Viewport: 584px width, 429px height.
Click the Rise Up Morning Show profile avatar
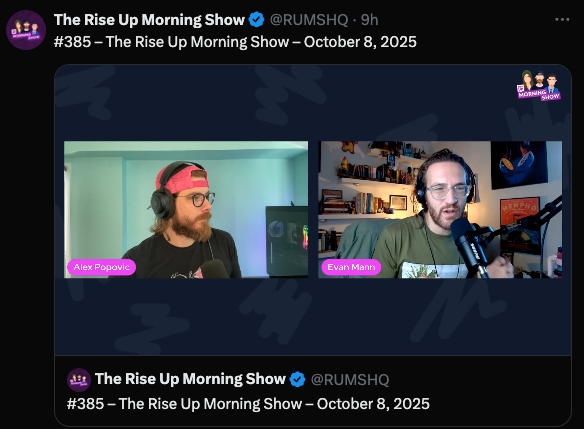[x=26, y=30]
